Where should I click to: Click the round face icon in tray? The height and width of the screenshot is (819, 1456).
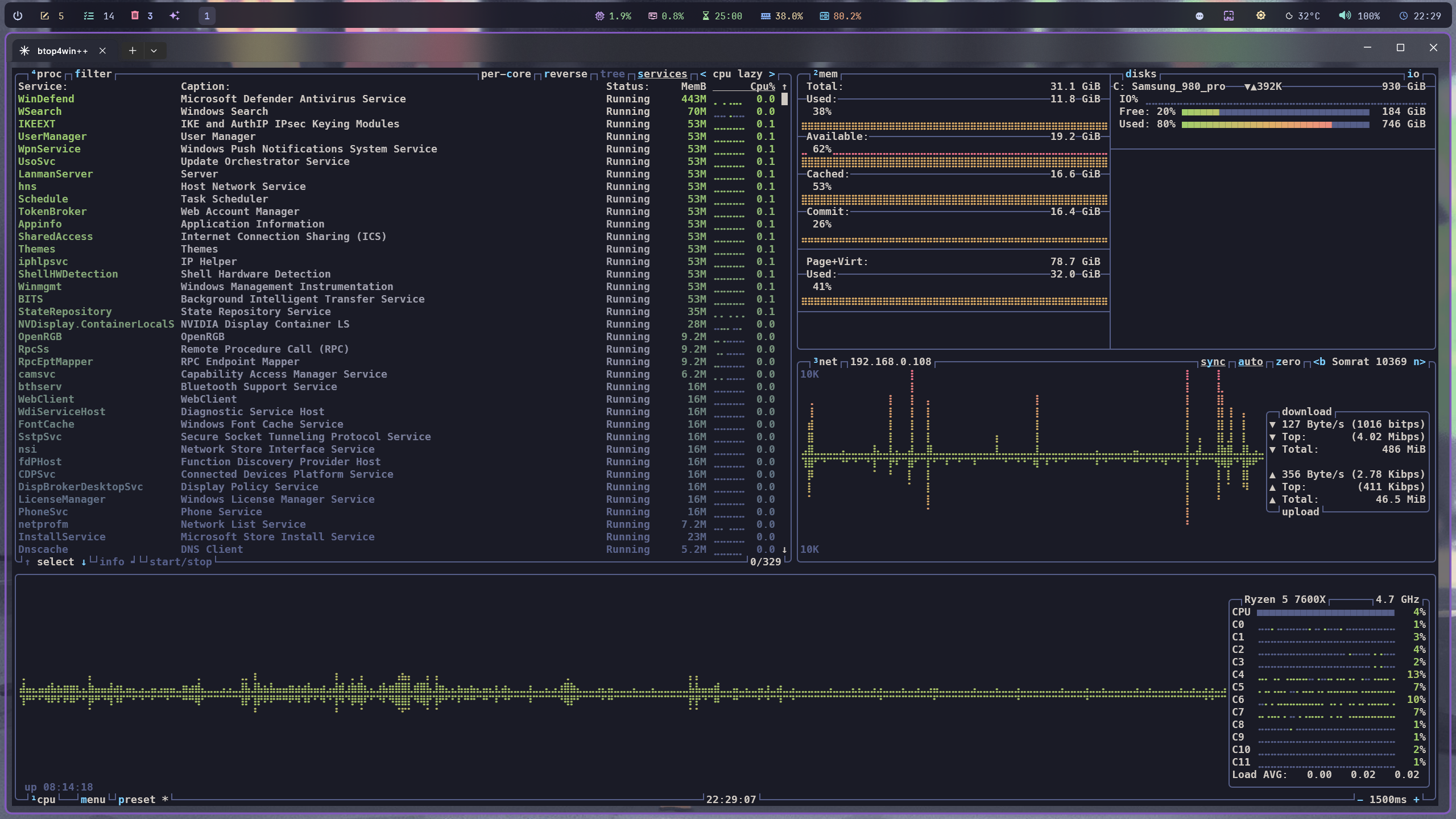tap(1199, 16)
